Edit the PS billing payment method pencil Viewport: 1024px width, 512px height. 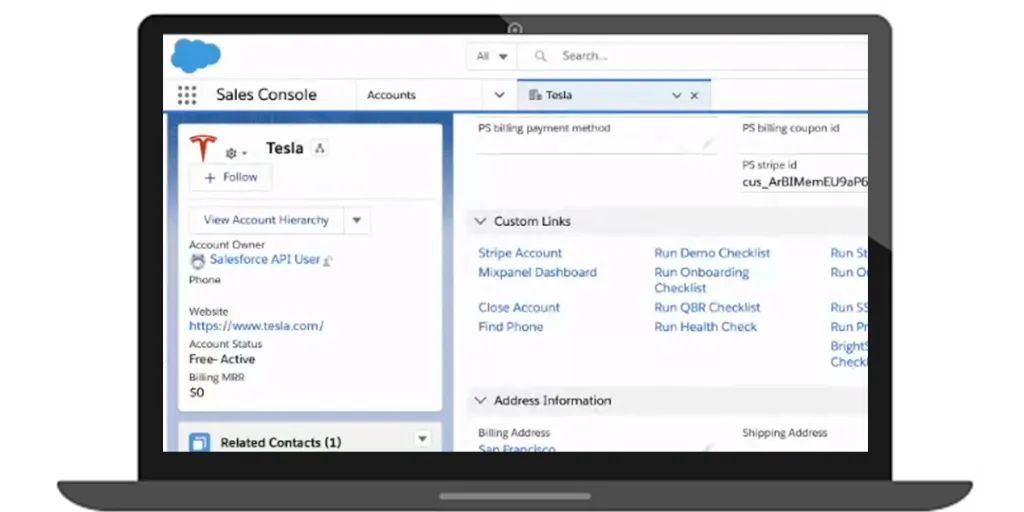[707, 144]
